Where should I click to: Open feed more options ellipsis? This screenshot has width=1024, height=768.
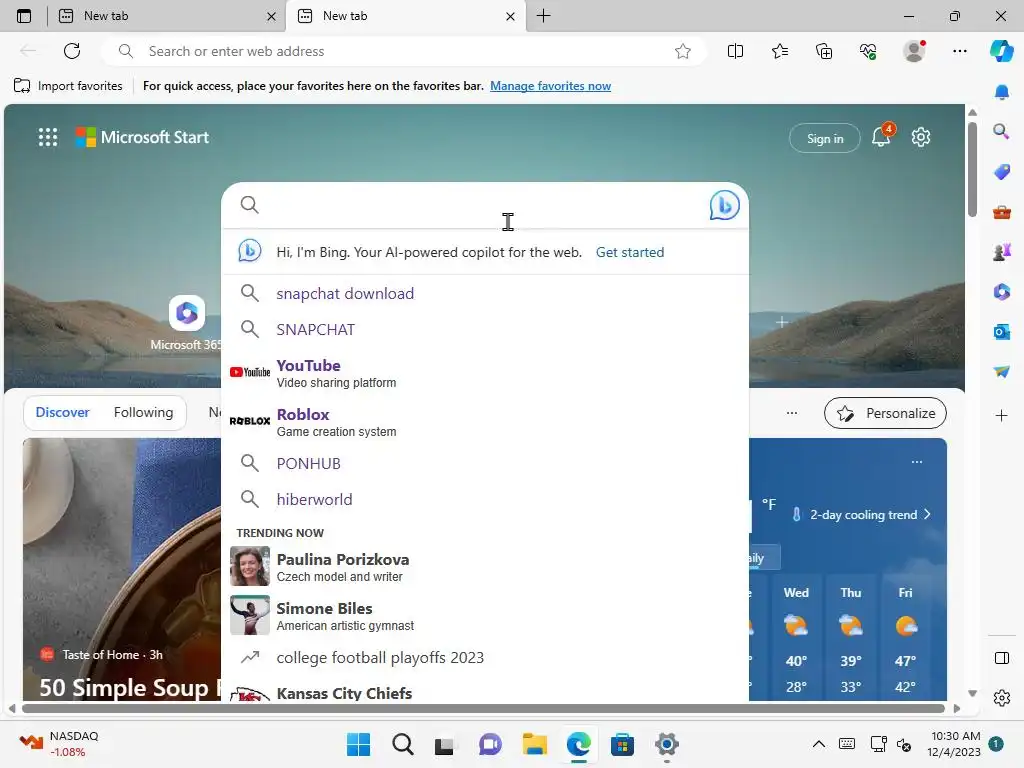point(792,413)
